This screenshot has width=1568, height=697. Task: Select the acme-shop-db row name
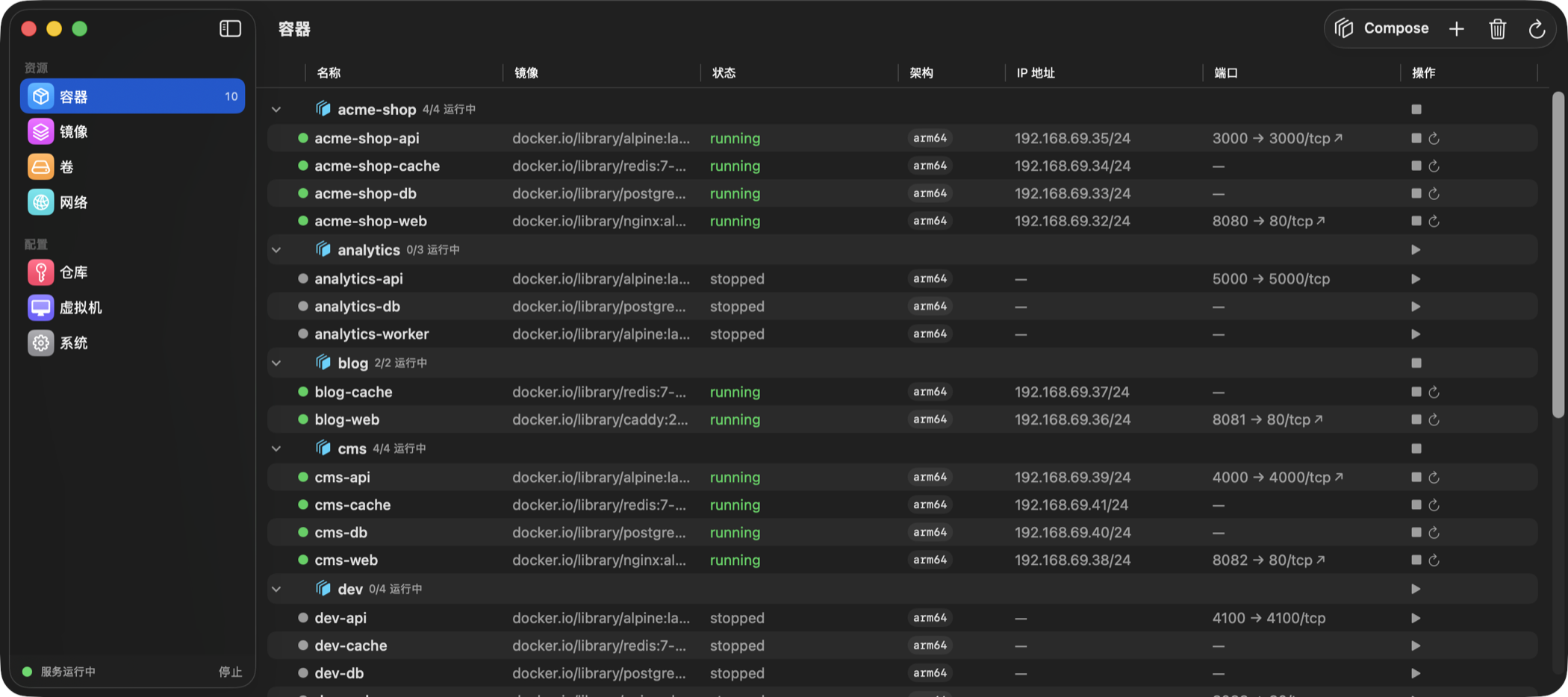365,193
